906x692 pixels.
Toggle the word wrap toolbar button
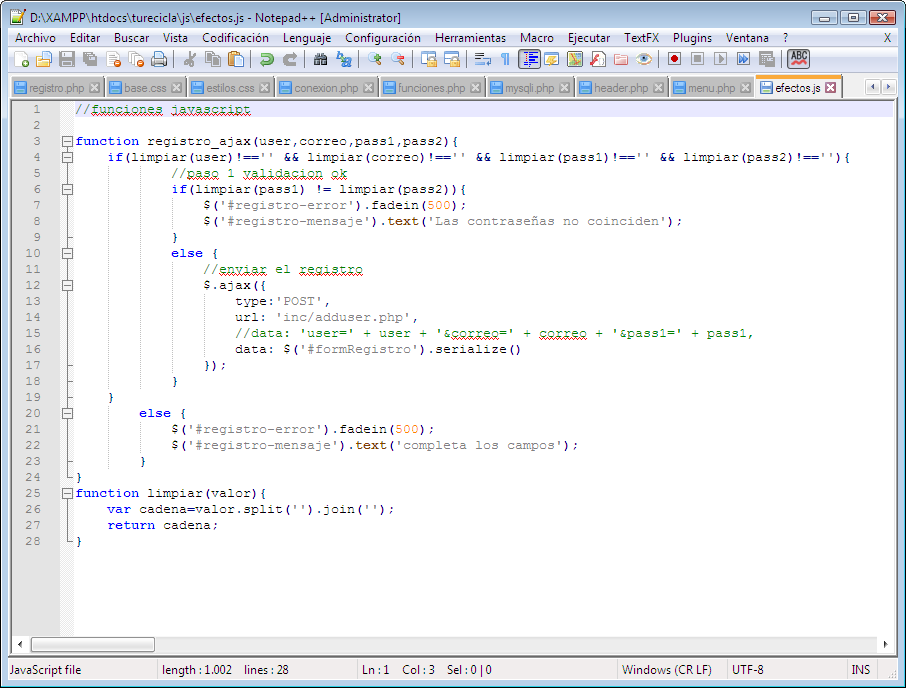(482, 59)
